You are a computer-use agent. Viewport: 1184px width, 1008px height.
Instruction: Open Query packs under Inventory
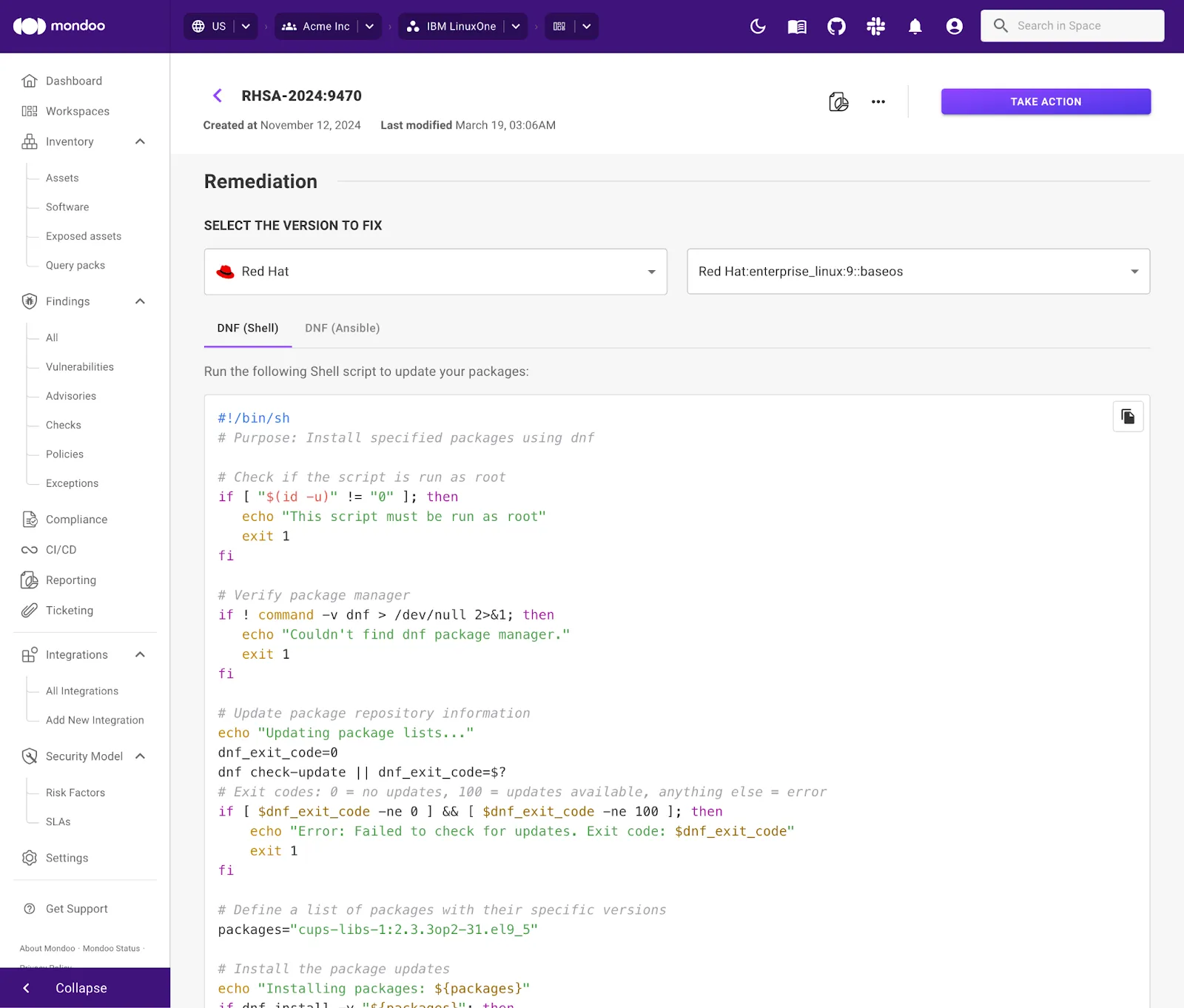click(x=75, y=265)
